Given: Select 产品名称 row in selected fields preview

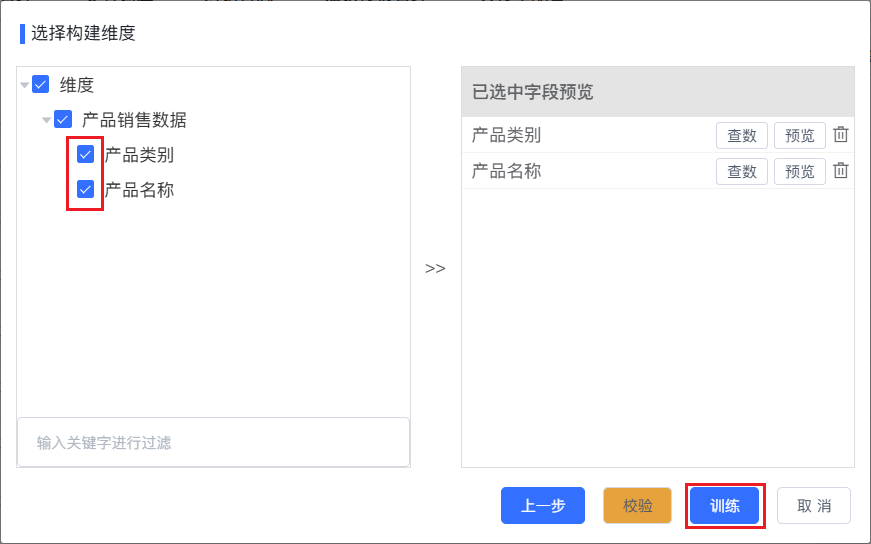Looking at the screenshot, I should click(x=658, y=171).
